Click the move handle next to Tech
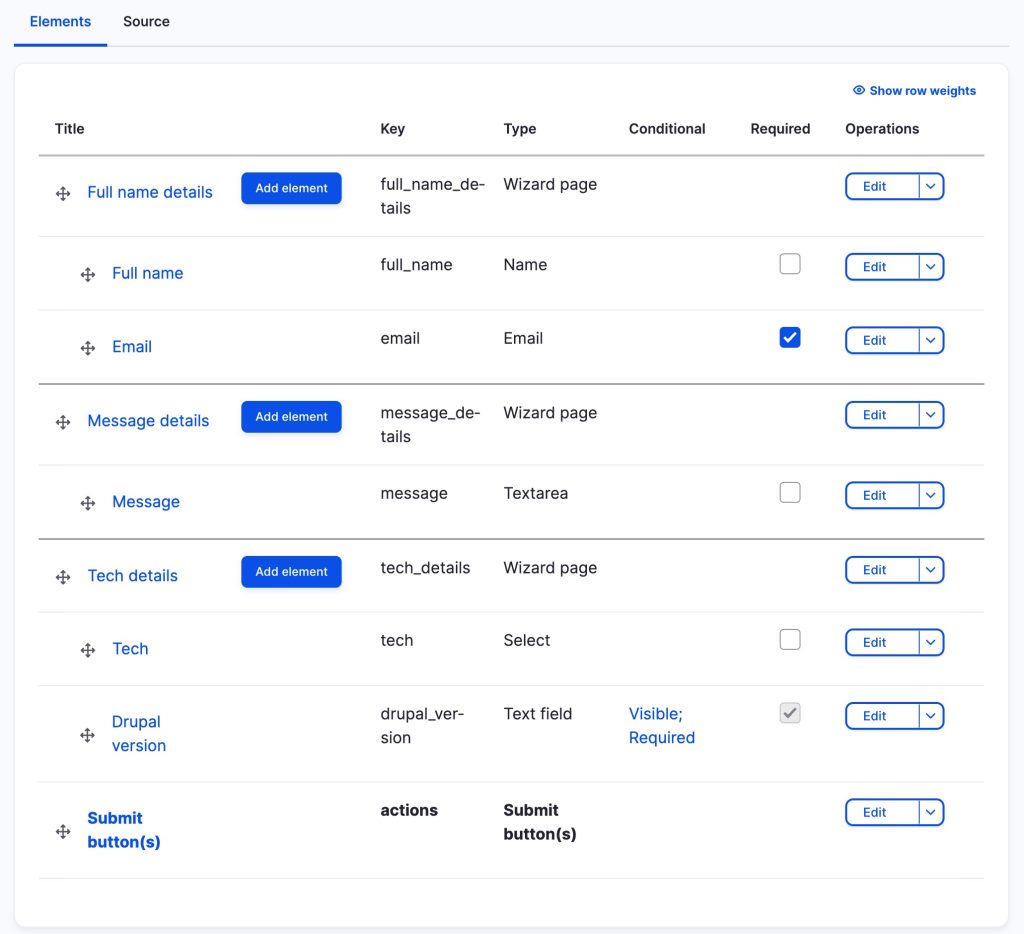 pos(88,650)
